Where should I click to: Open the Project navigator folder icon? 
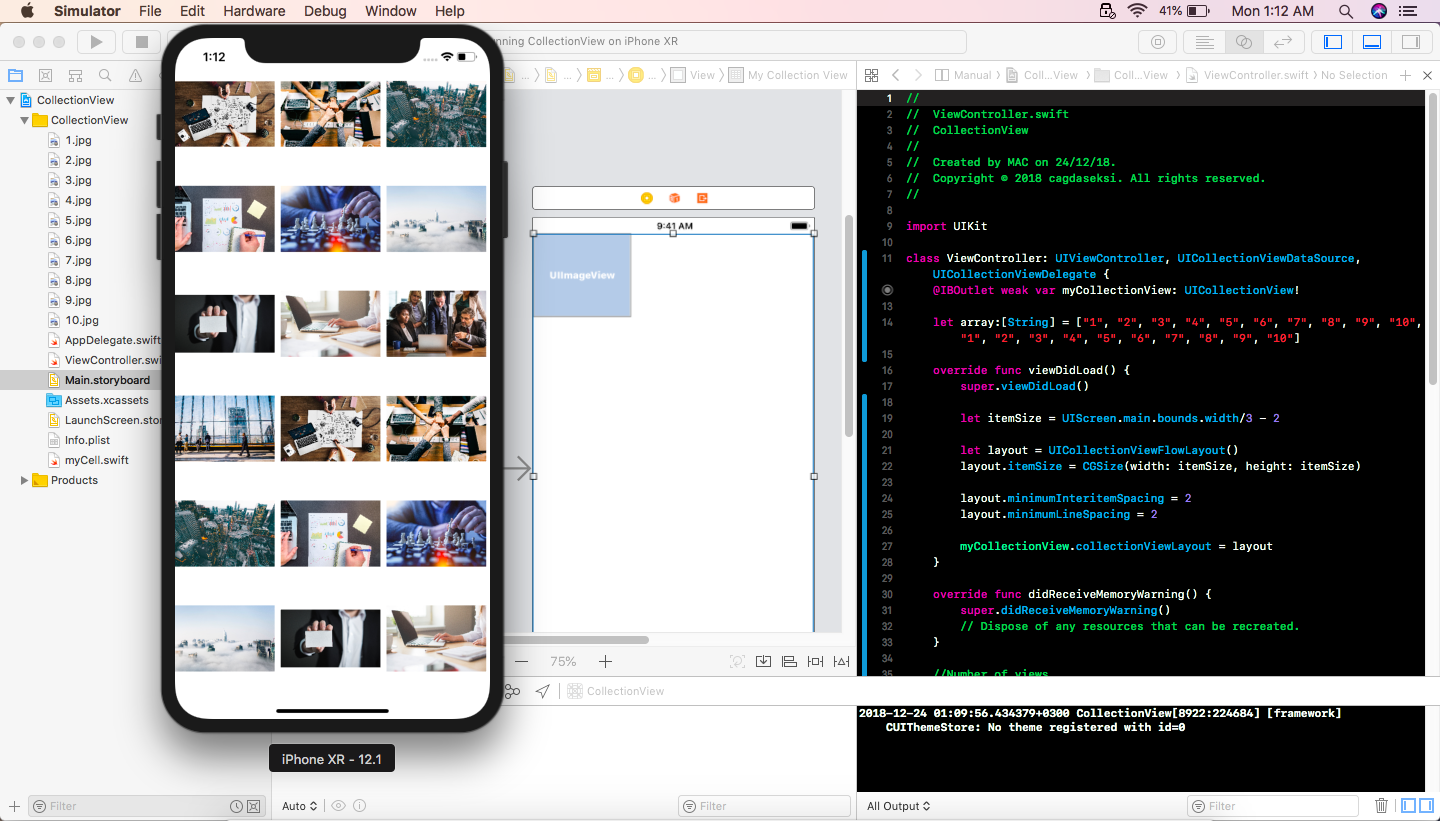point(15,75)
